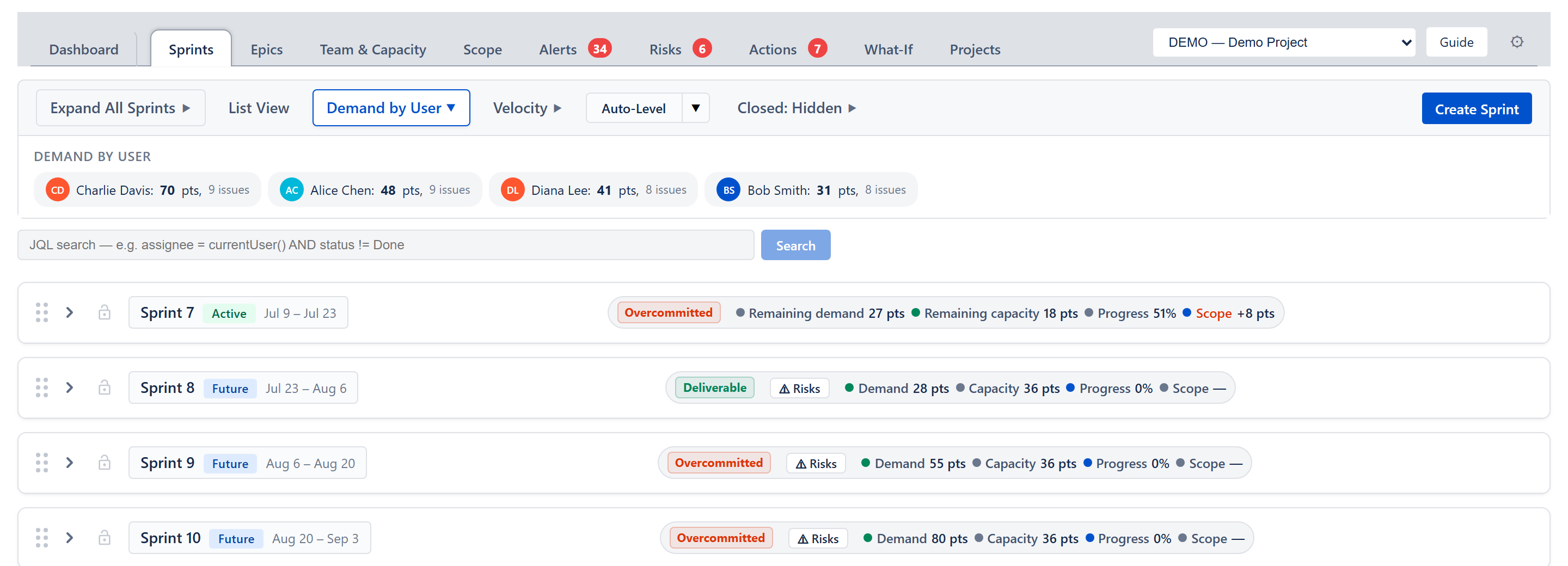1568x566 pixels.
Task: Click 'Capacity 36 pts' on Sprint 8
Action: (1014, 388)
